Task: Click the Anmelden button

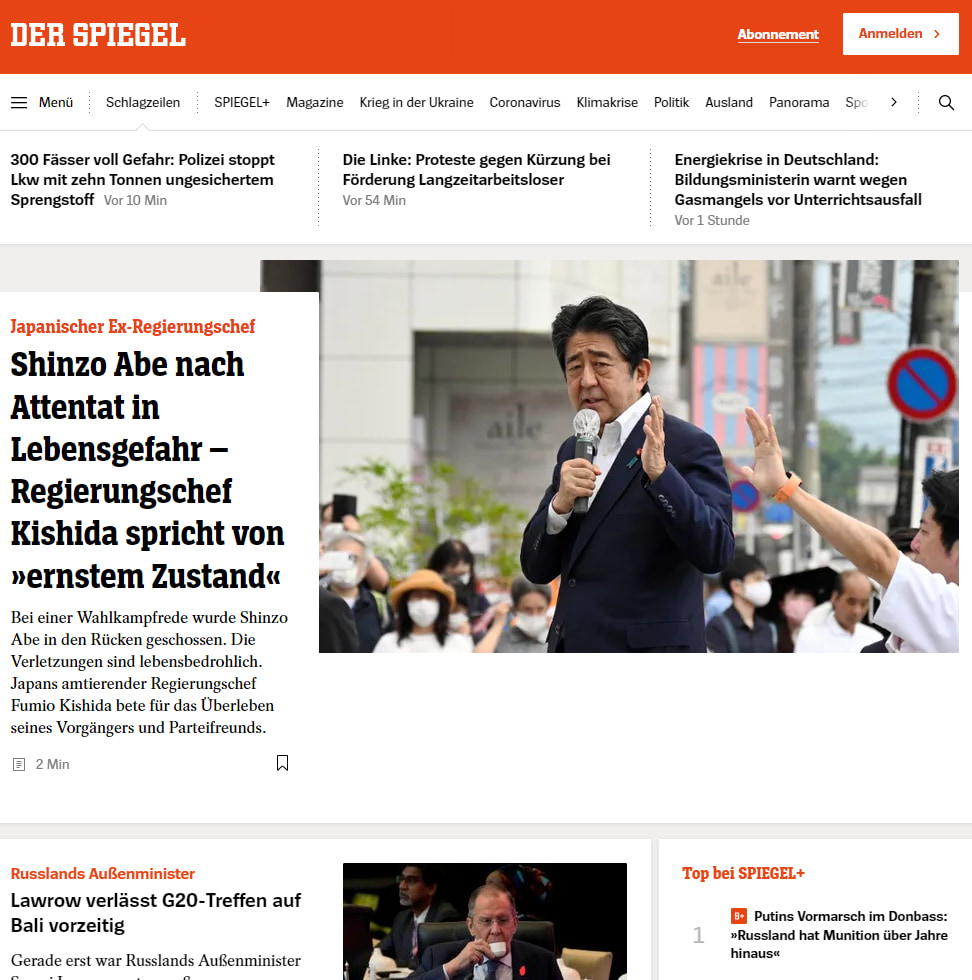Action: (900, 34)
